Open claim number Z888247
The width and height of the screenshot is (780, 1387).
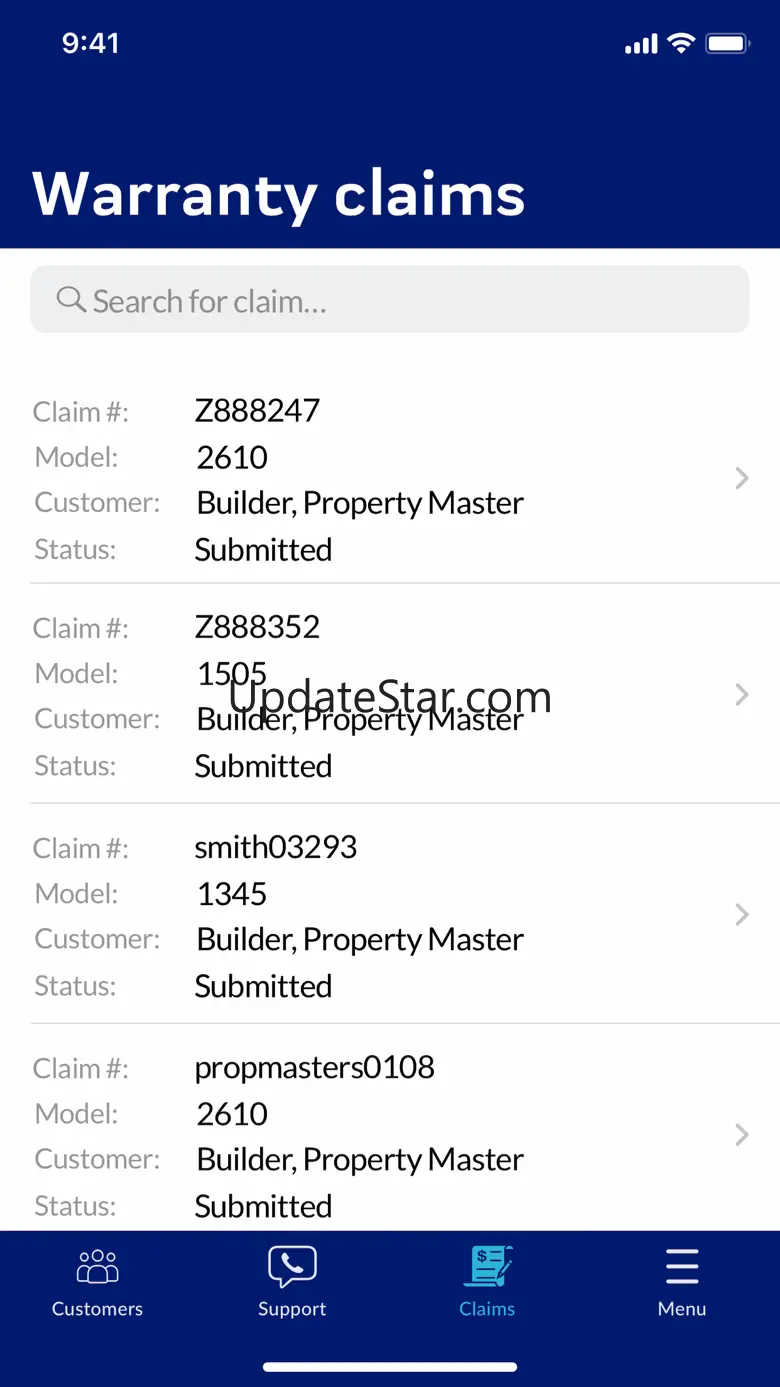(x=257, y=411)
